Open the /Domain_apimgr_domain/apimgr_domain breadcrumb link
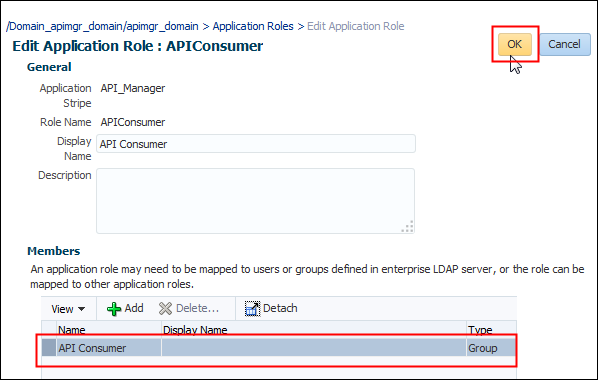The width and height of the screenshot is (598, 380). coord(102,26)
